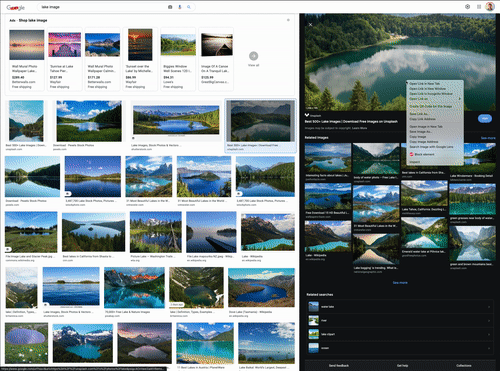Viewport: 500px width, 371px height.
Task: Select Search Image with Google Lens
Action: point(431,147)
